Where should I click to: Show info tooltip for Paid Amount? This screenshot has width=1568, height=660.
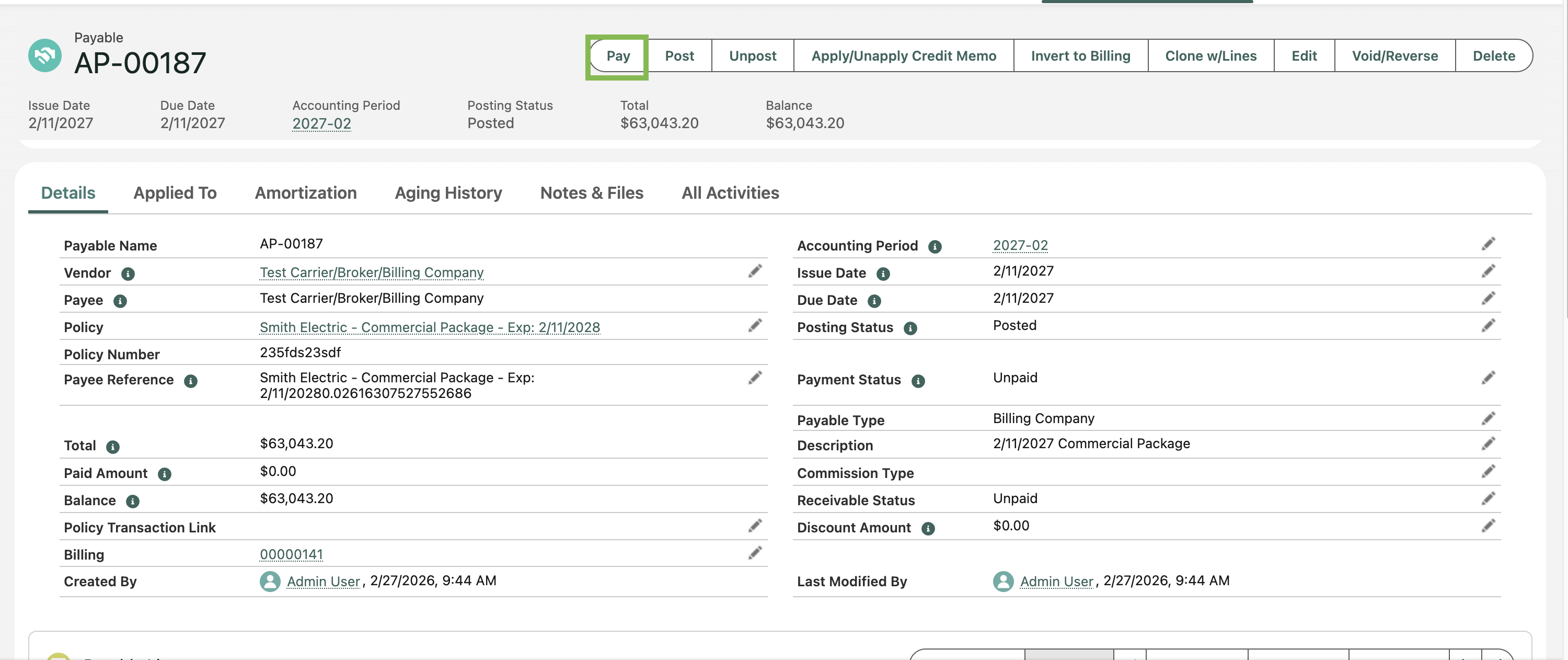click(x=164, y=474)
